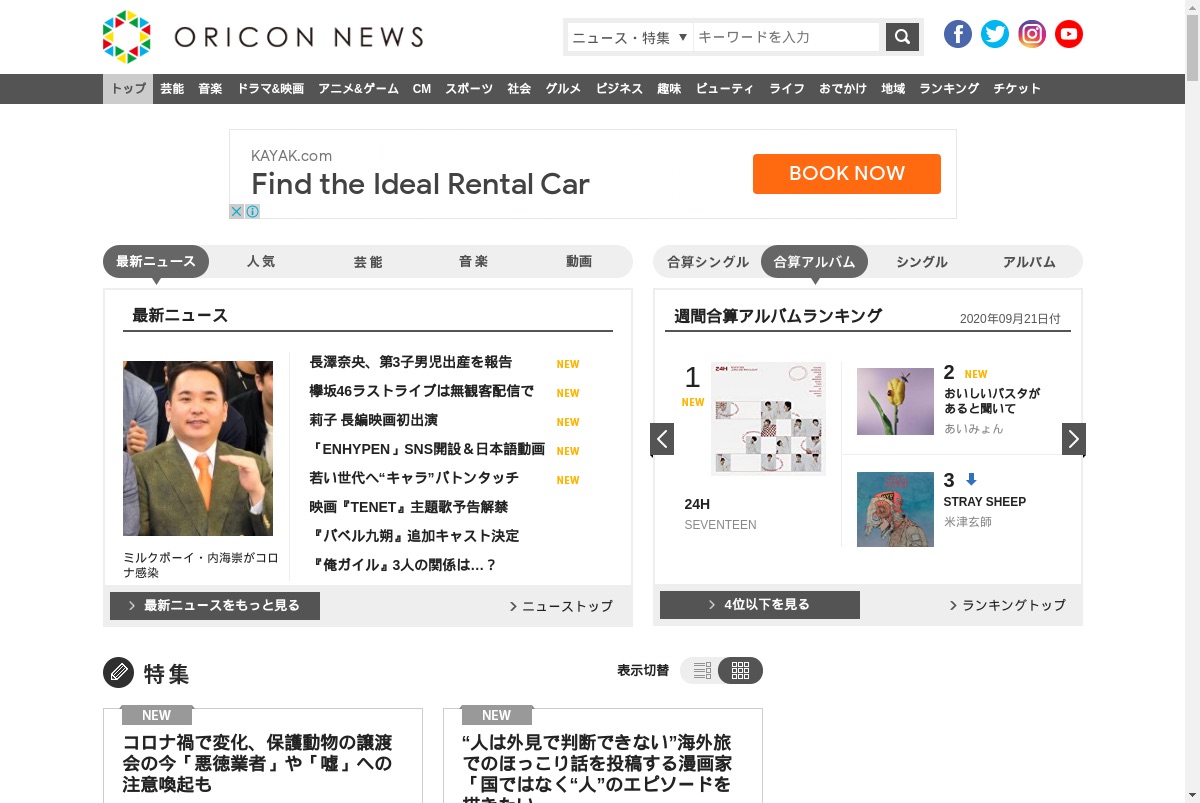Open the ランキングトップ link
Viewport: 1200px width, 803px height.
pos(1007,605)
